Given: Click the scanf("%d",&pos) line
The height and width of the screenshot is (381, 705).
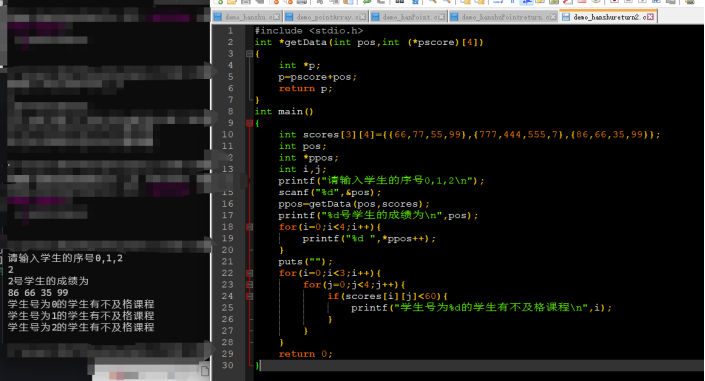Looking at the screenshot, I should [x=330, y=193].
